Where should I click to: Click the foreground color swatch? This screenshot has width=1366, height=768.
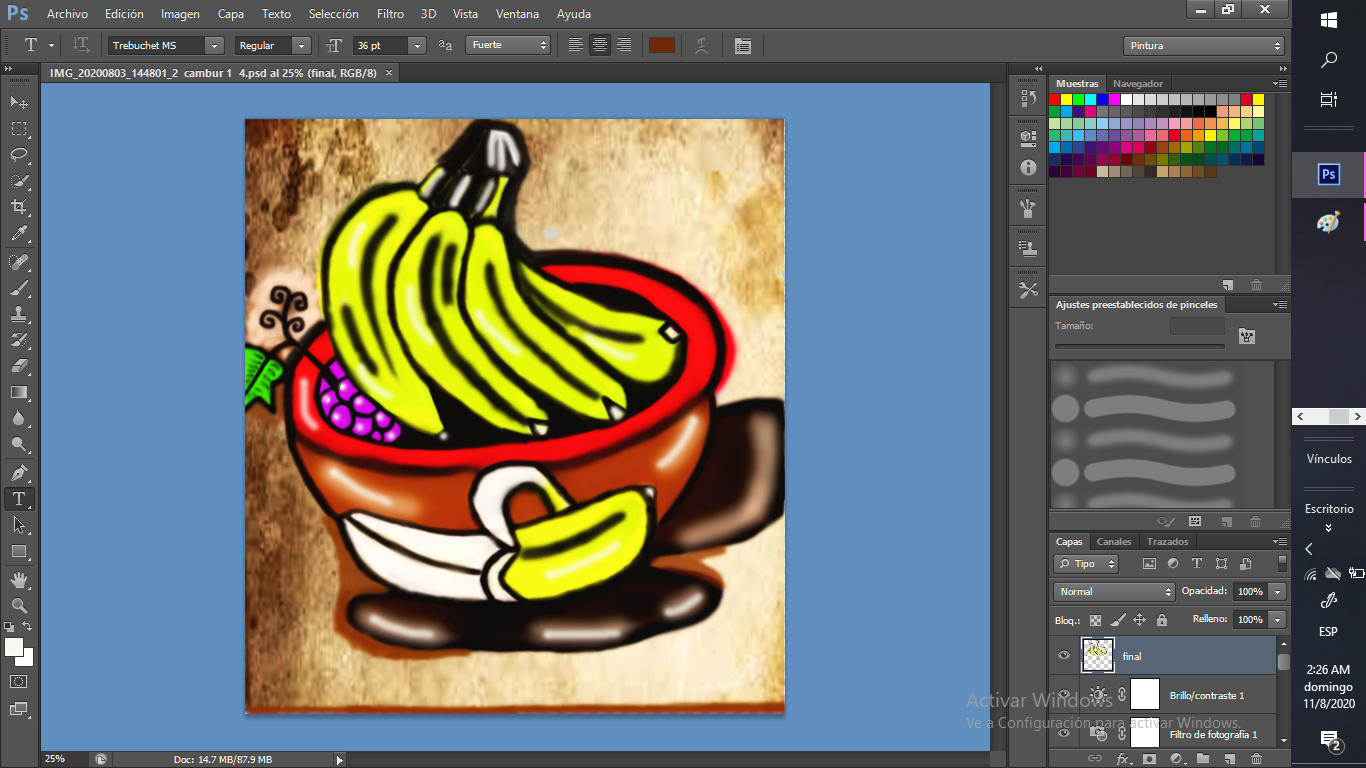14,647
